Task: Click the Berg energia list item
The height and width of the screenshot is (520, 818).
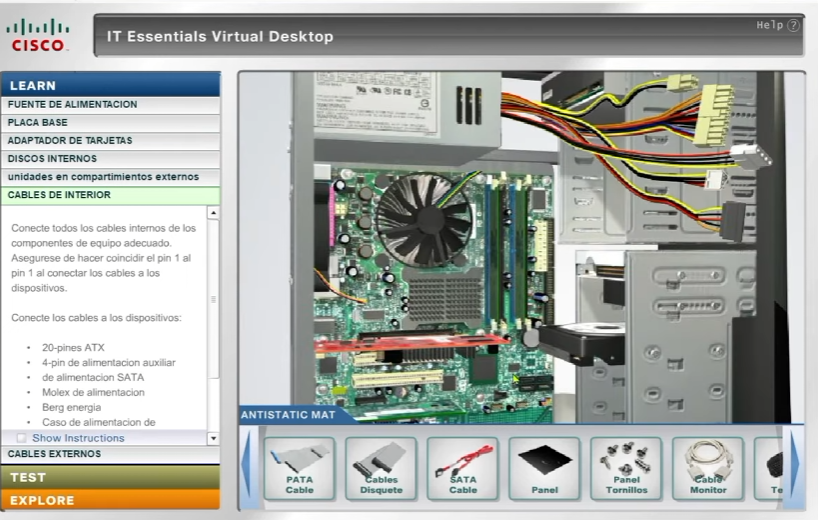Action: click(71, 407)
